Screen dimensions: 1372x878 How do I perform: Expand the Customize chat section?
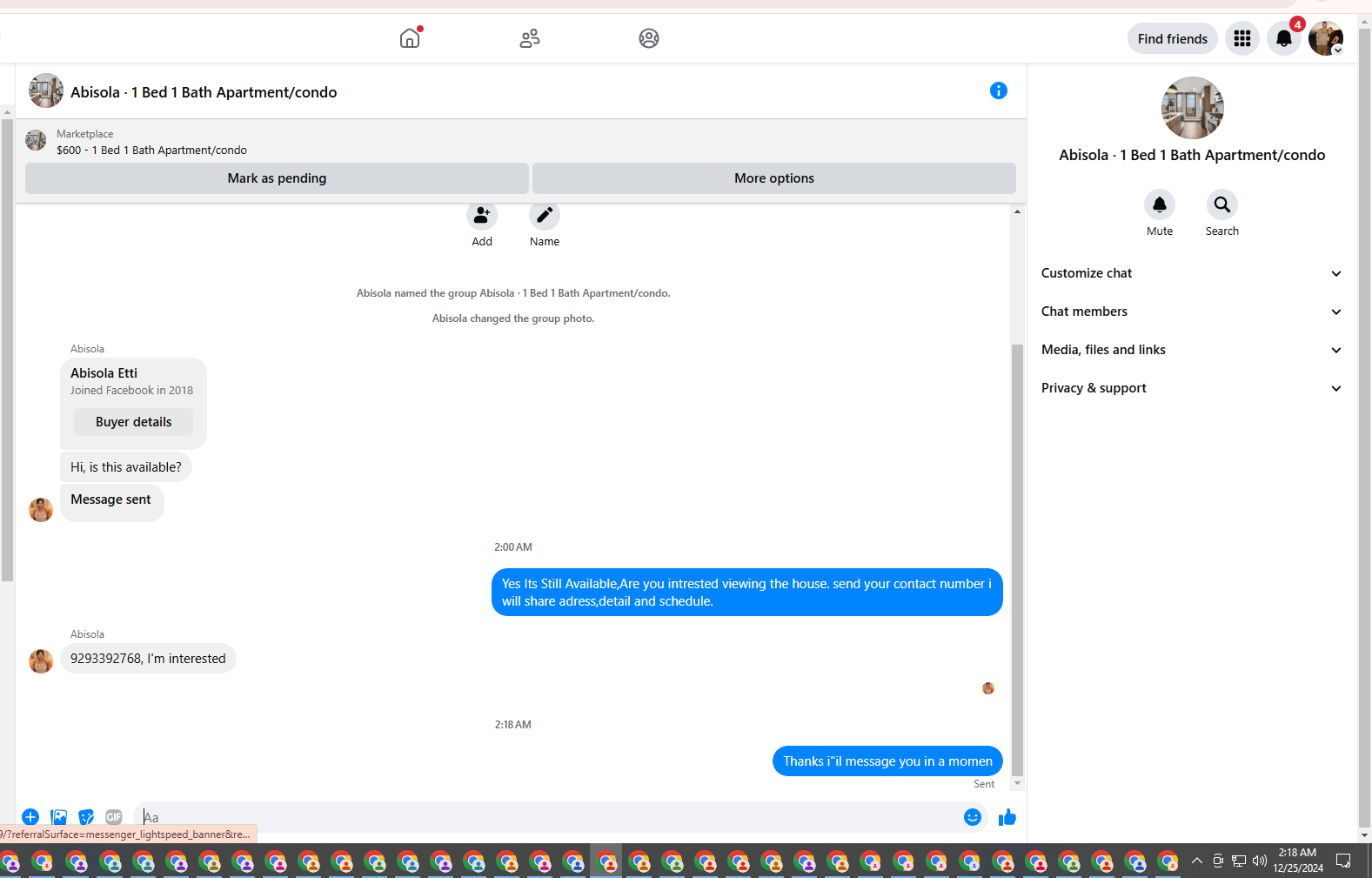tap(1191, 273)
